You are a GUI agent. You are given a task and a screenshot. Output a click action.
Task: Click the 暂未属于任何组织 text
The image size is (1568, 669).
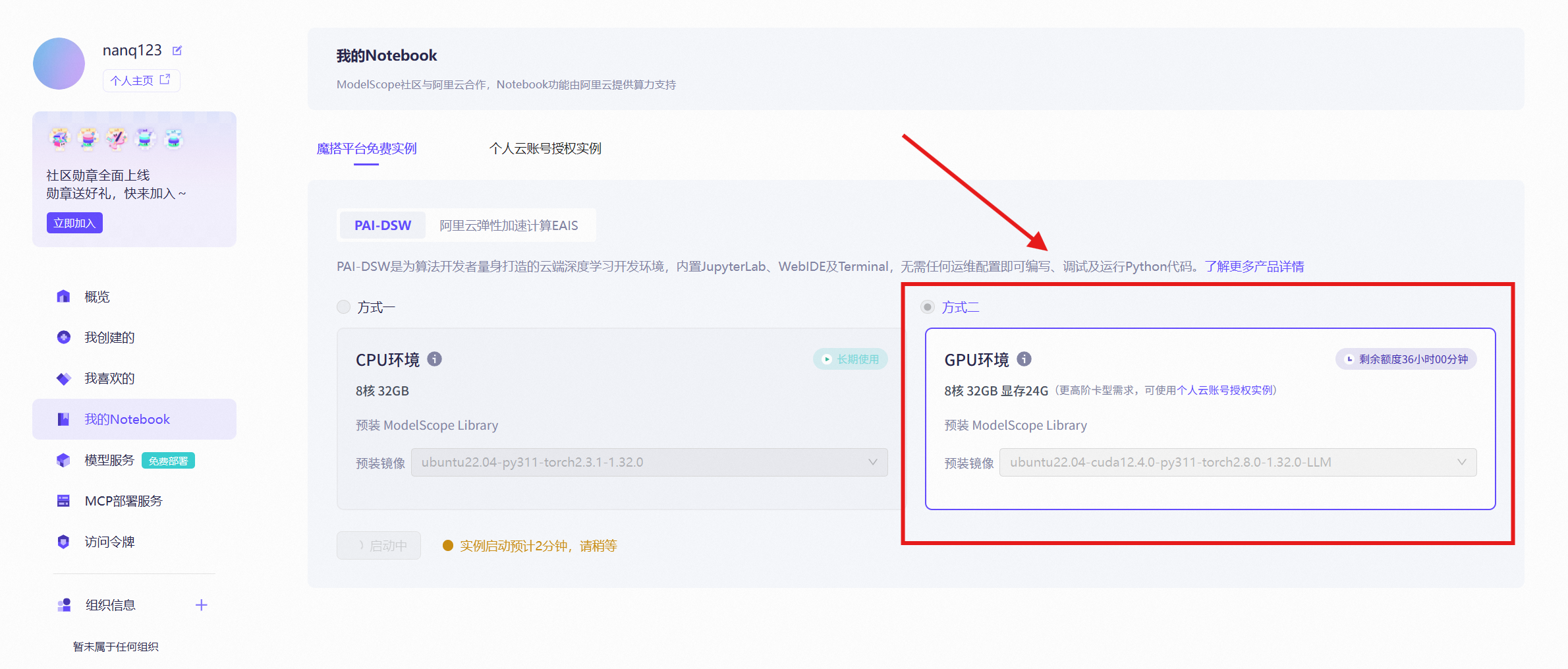[115, 647]
